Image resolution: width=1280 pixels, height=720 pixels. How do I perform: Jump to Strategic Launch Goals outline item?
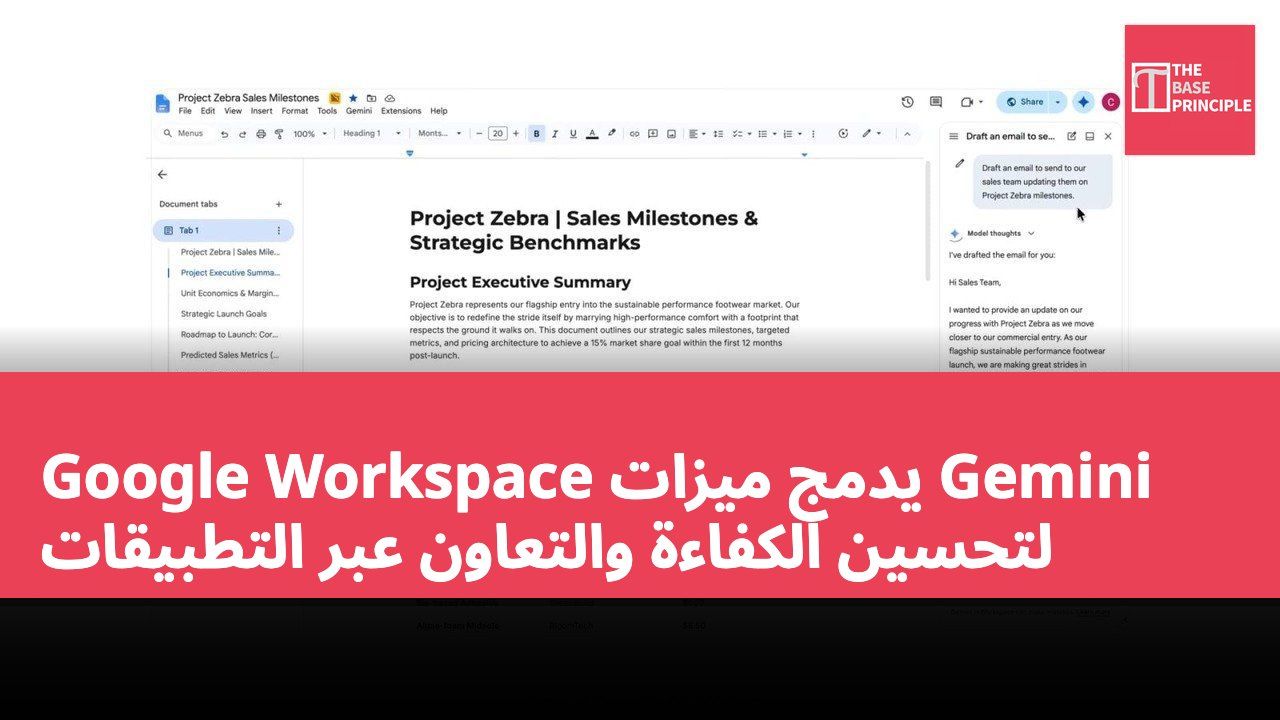click(224, 314)
